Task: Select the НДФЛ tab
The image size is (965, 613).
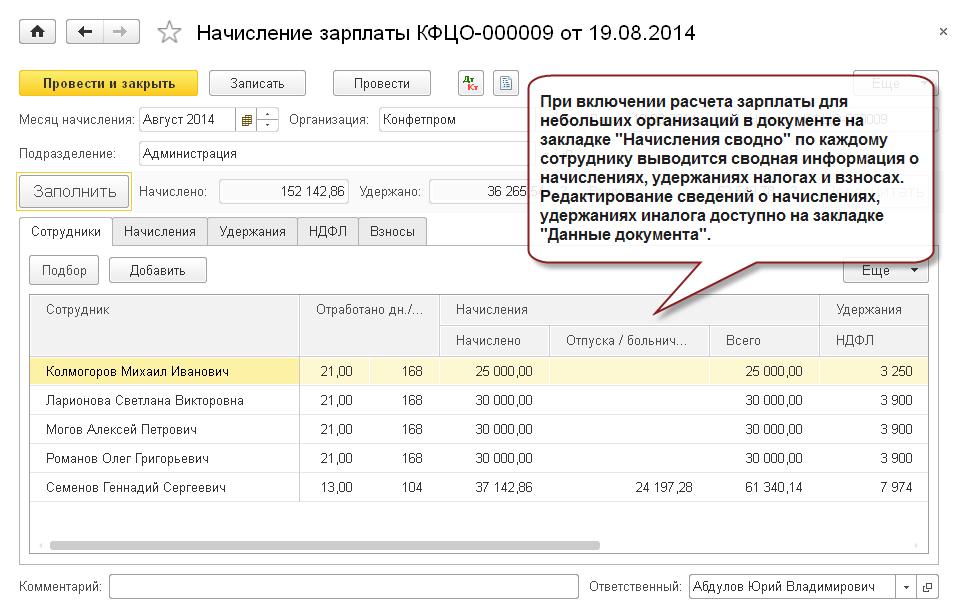Action: click(327, 231)
